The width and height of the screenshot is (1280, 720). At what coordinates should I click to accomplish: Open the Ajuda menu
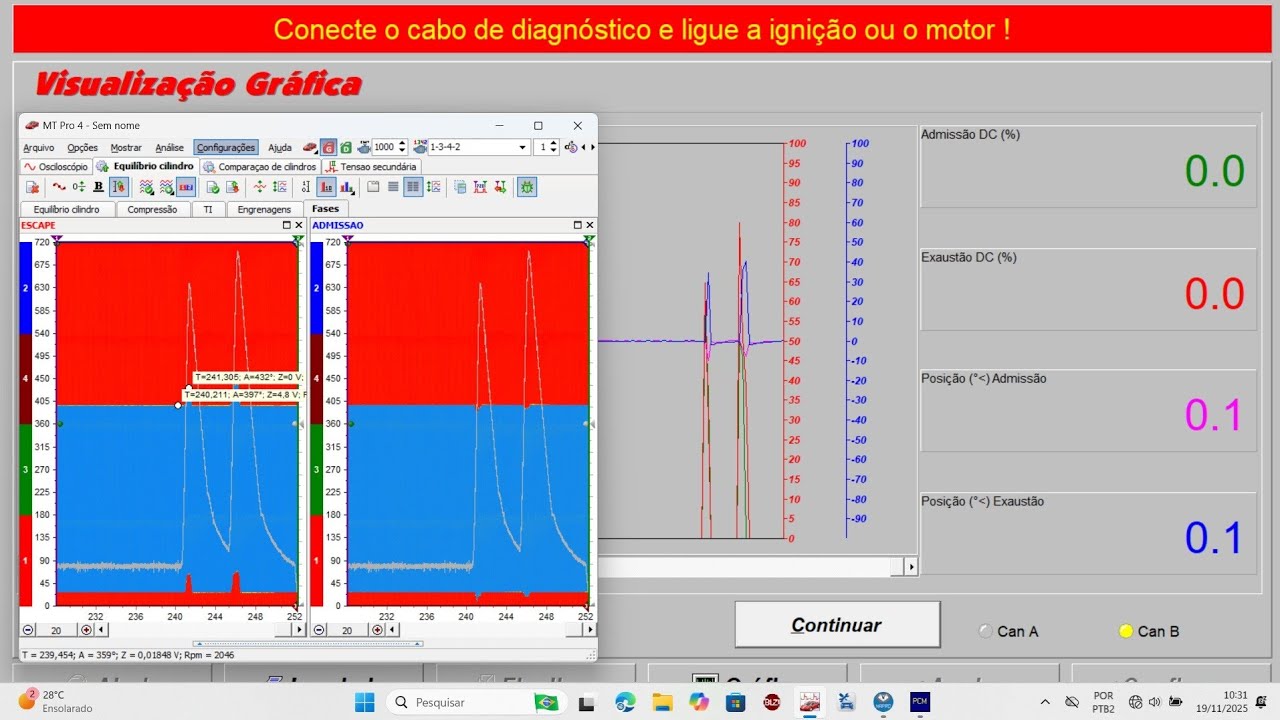pos(280,147)
